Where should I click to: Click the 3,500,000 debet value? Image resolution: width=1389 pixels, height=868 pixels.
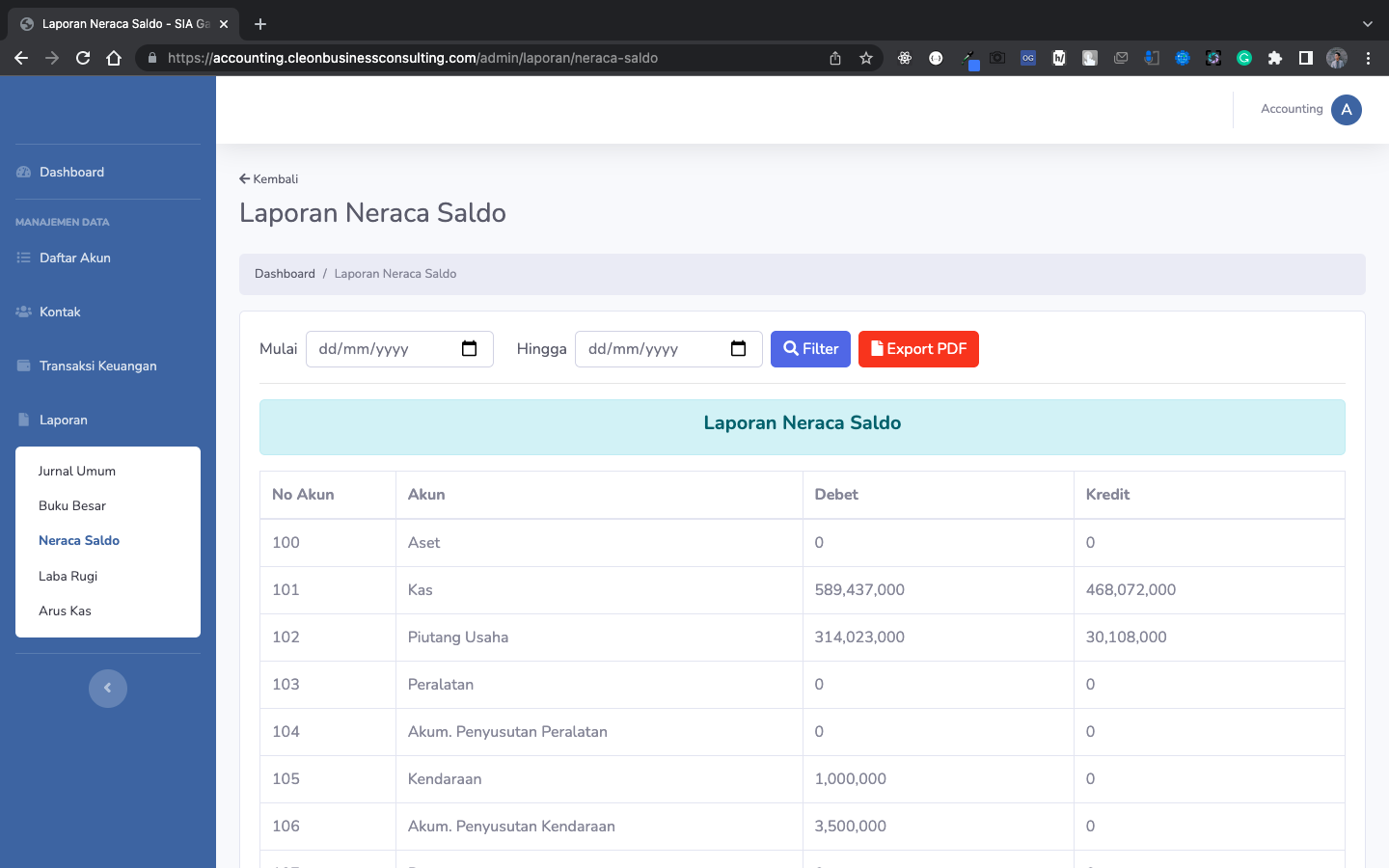[851, 827]
